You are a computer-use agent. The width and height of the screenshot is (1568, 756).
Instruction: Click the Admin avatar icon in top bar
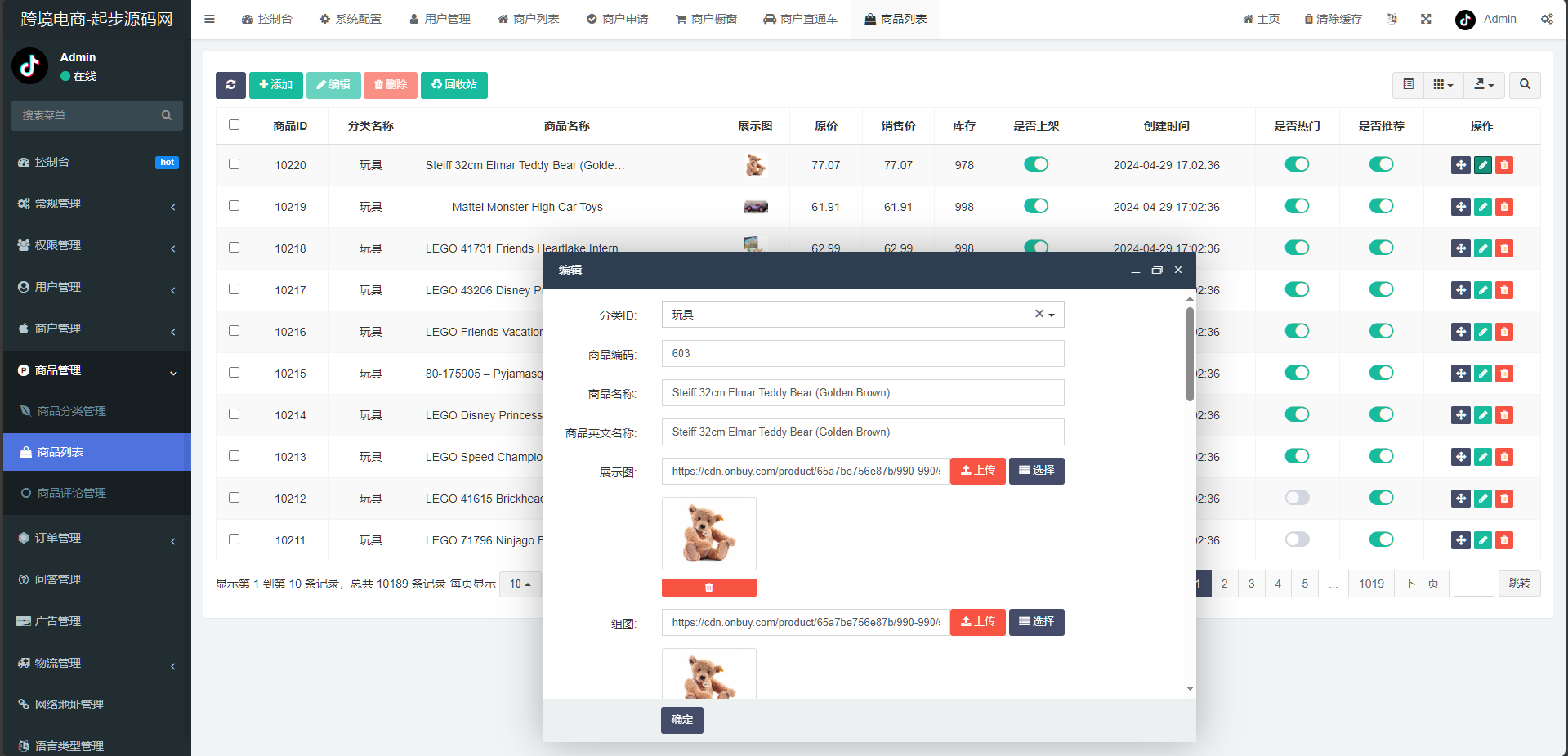(x=1465, y=20)
